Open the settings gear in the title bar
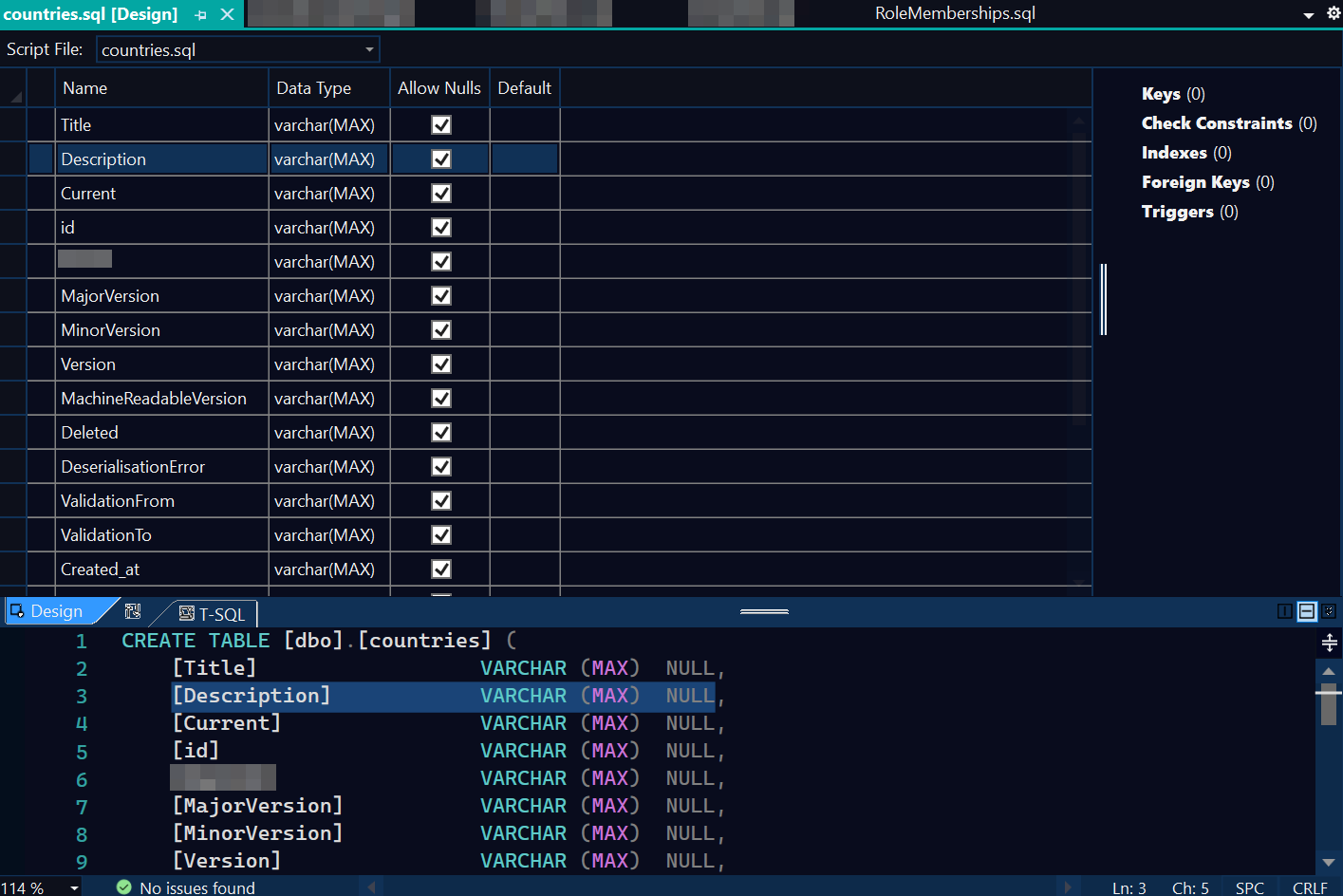Image resolution: width=1343 pixels, height=896 pixels. coord(1334,14)
